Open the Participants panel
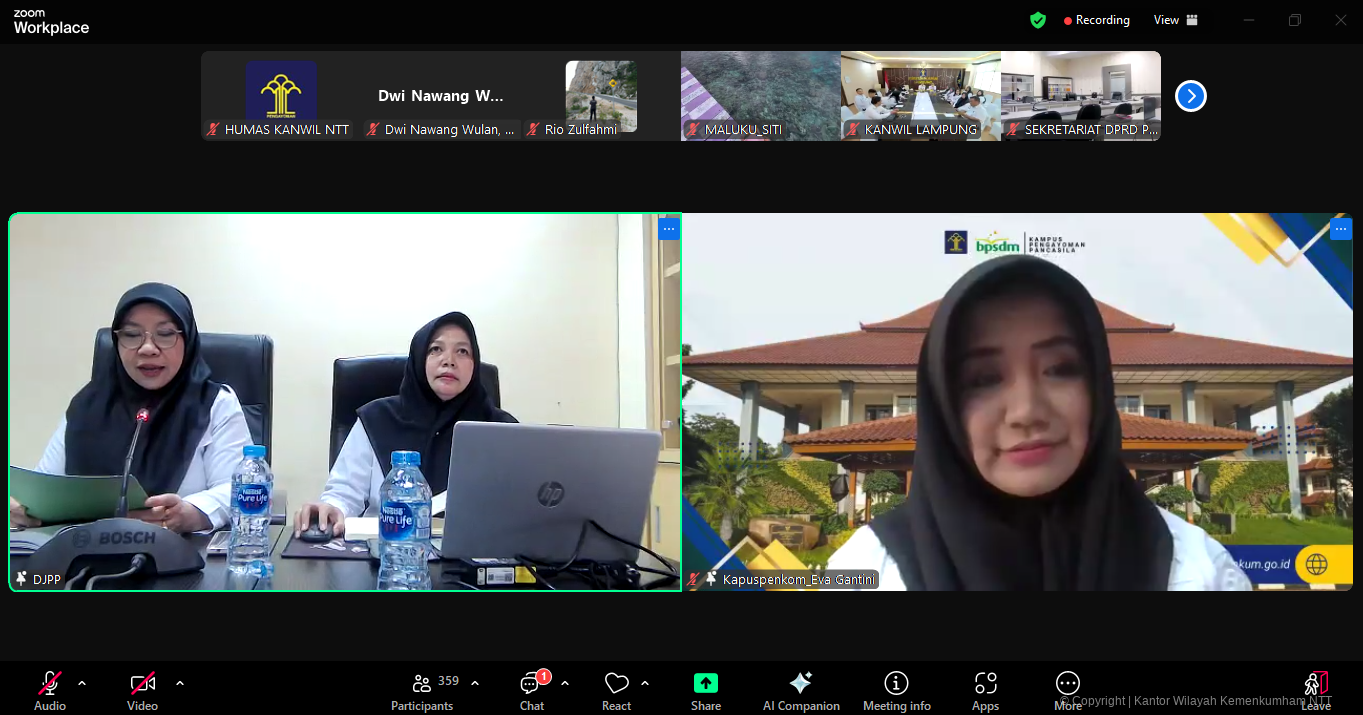The height and width of the screenshot is (715, 1363). [422, 690]
